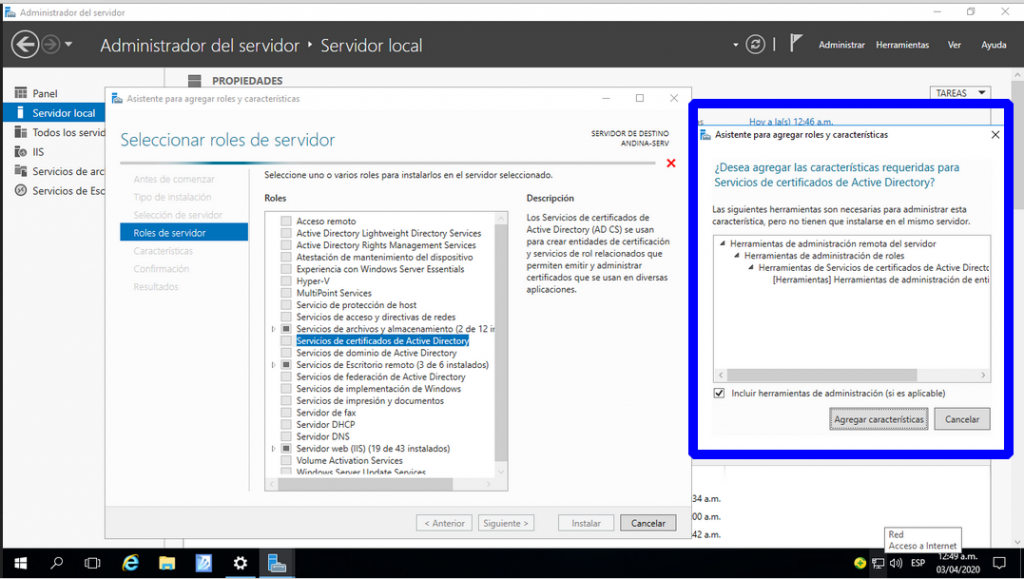This screenshot has width=1024, height=579.
Task: Click the back navigation arrow in Server Manager
Action: pos(25,45)
